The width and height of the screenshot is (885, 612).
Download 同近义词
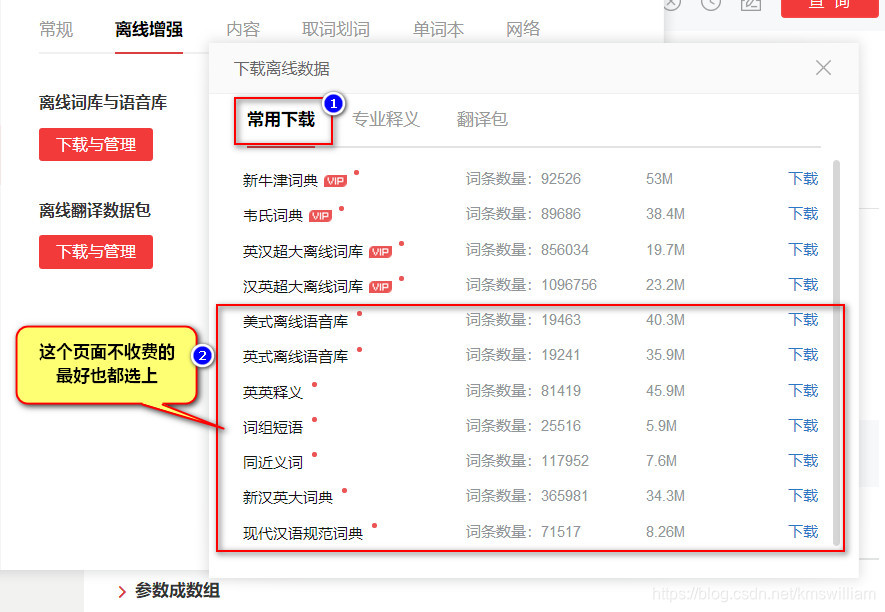(x=803, y=461)
